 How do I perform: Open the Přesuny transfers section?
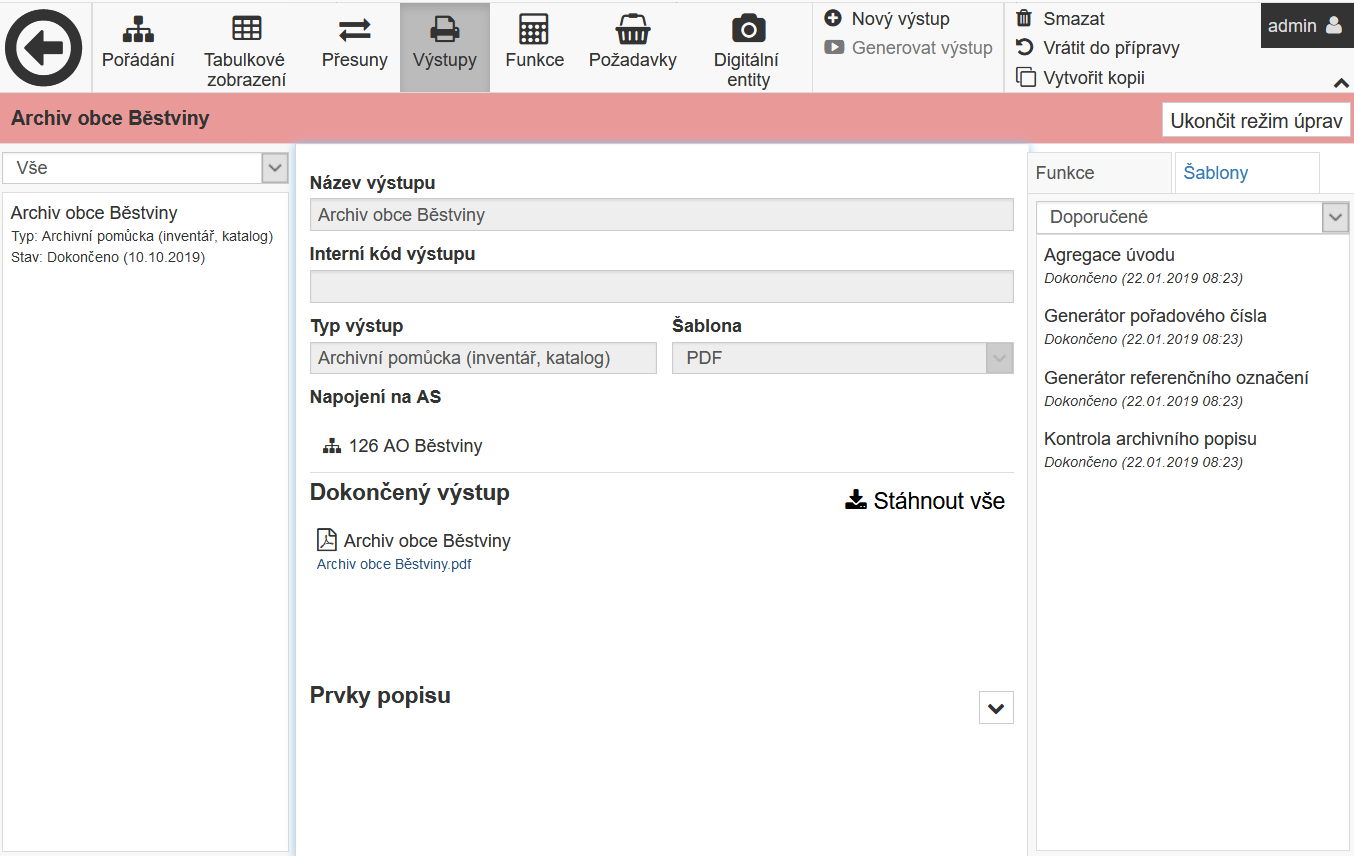click(x=354, y=46)
